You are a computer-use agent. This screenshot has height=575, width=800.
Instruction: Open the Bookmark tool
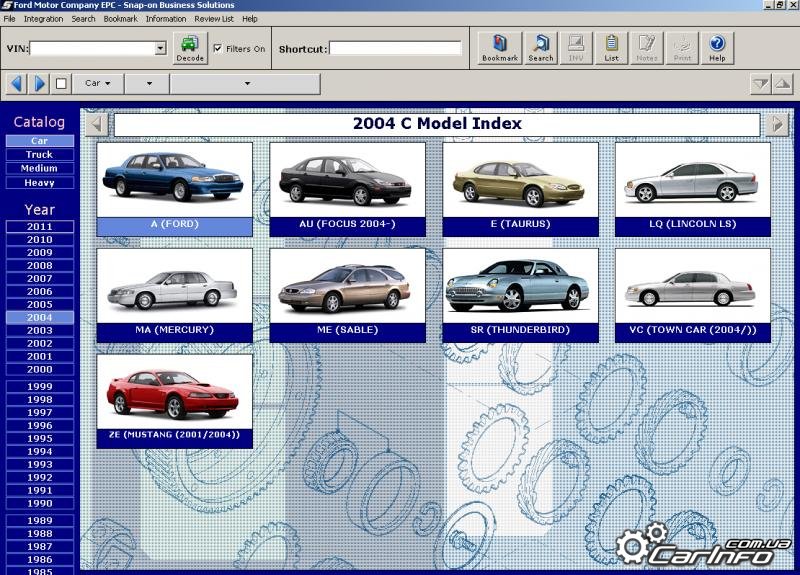(x=499, y=48)
